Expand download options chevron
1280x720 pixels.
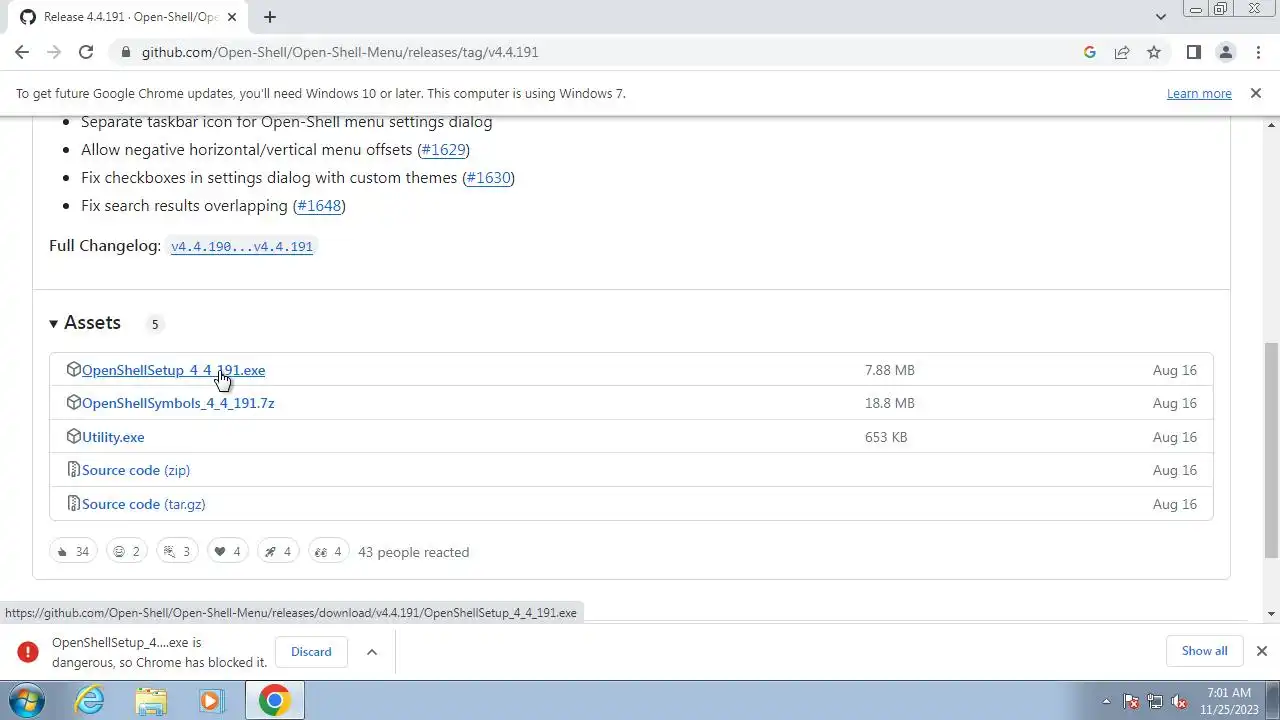[372, 652]
